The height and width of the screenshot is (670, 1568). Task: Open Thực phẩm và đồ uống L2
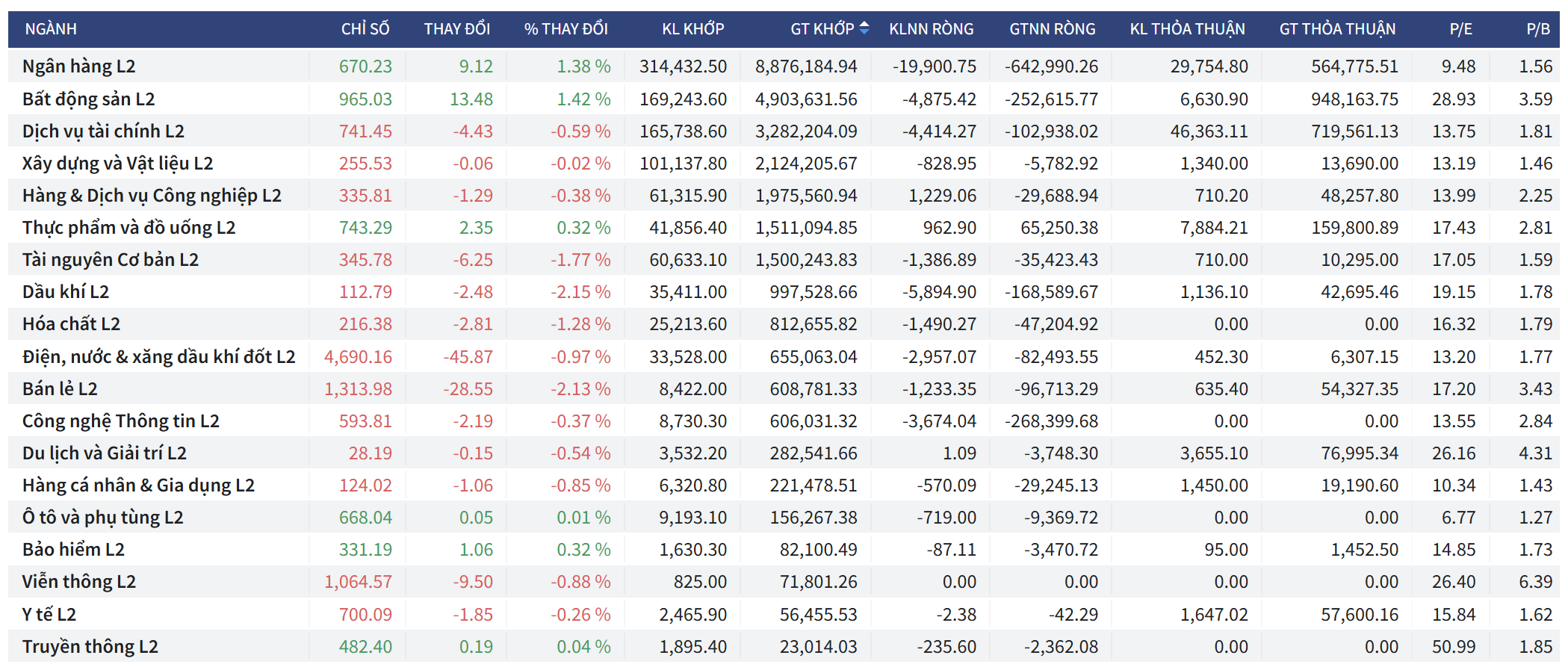coord(128,228)
